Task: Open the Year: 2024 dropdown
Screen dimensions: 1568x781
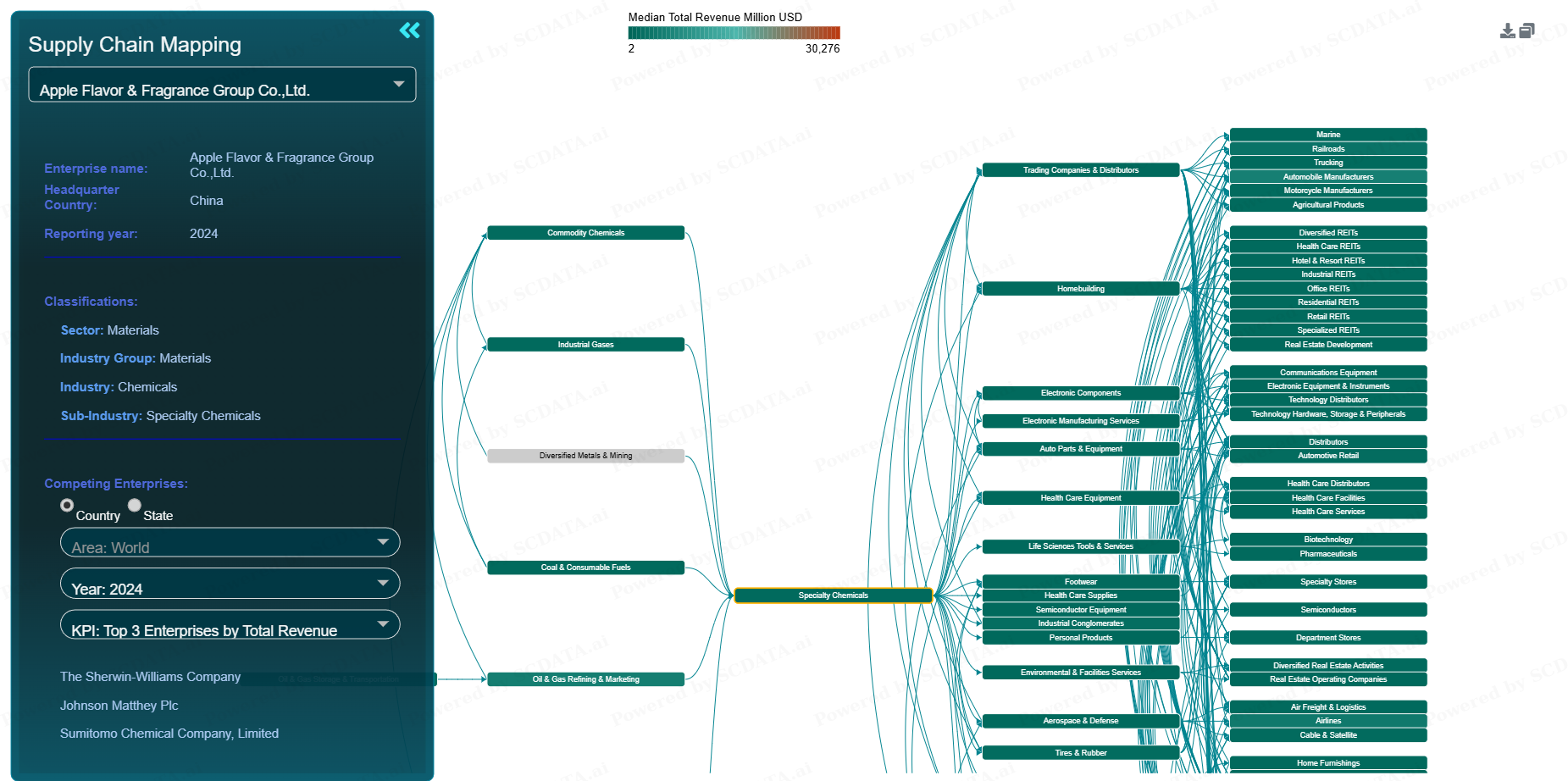Action: [230, 584]
